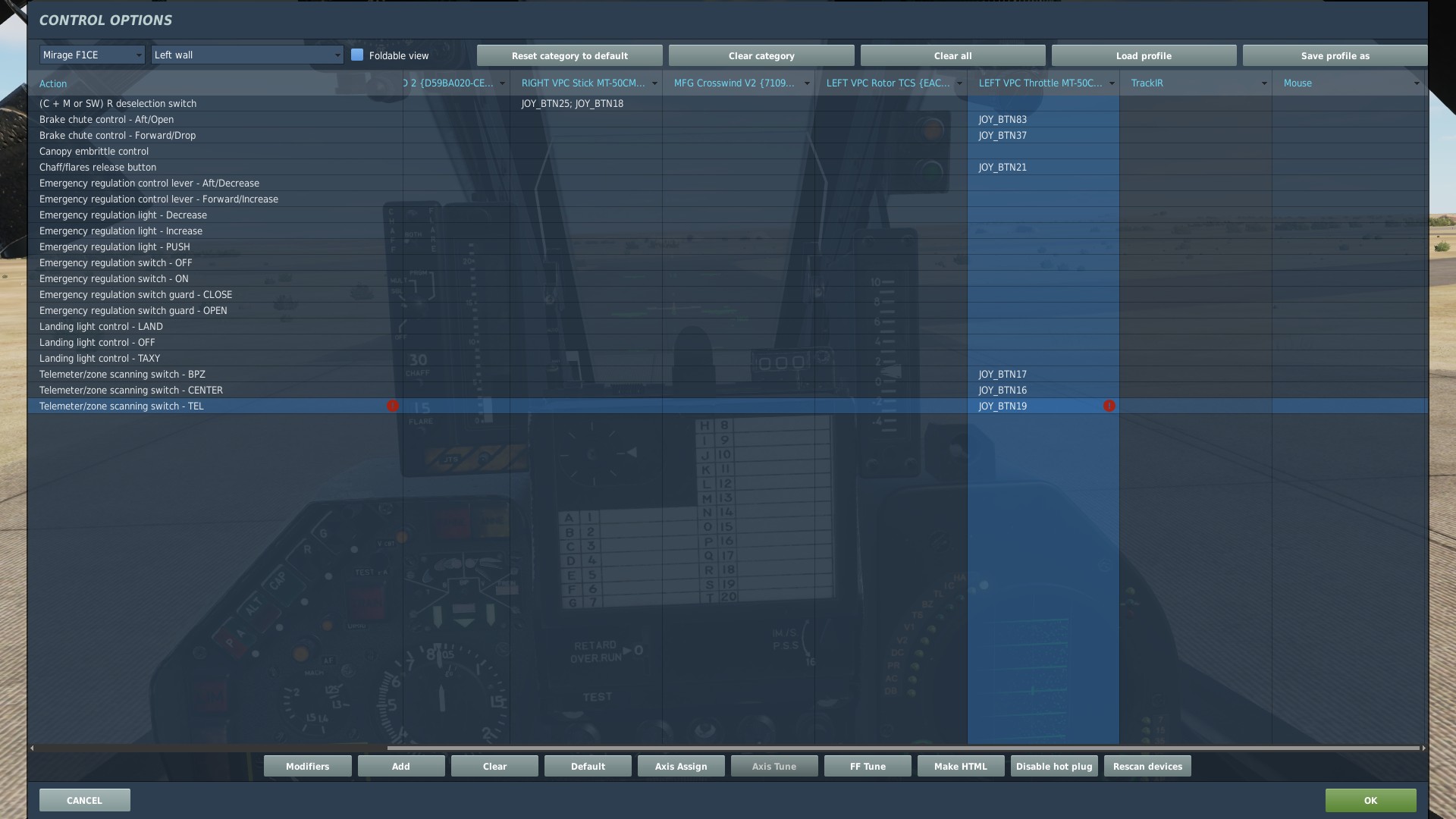Expand the MFG Crosswind V2 column menu
This screenshot has height=819, width=1456.
[807, 83]
